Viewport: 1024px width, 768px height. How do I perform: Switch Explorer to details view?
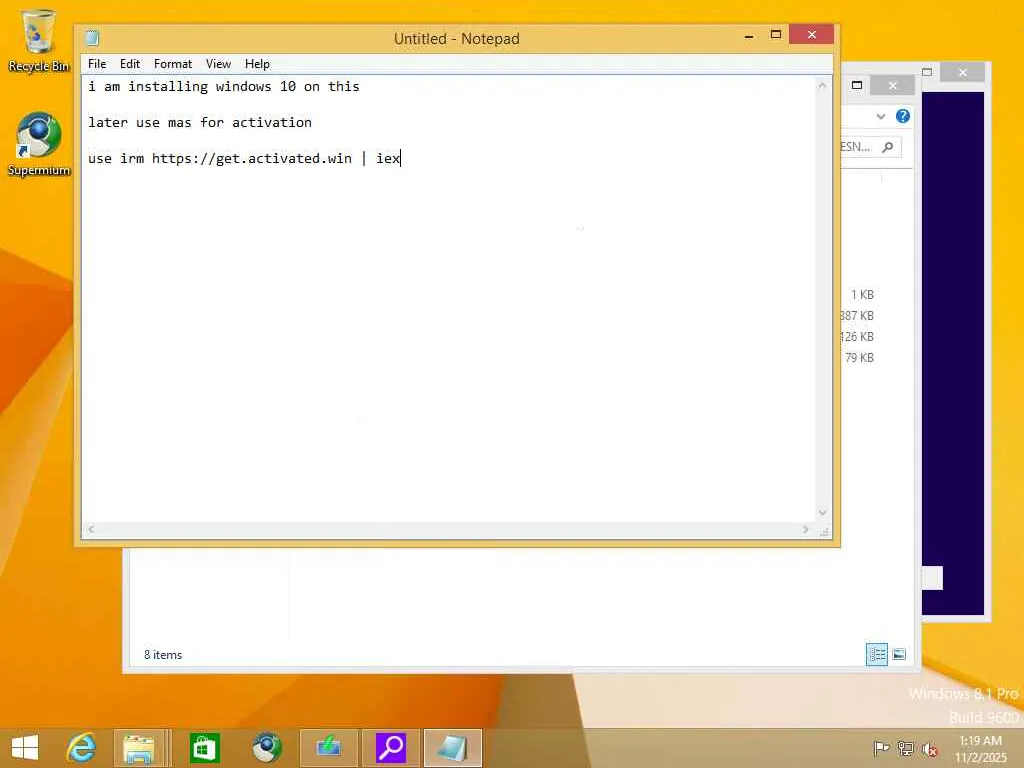point(877,654)
